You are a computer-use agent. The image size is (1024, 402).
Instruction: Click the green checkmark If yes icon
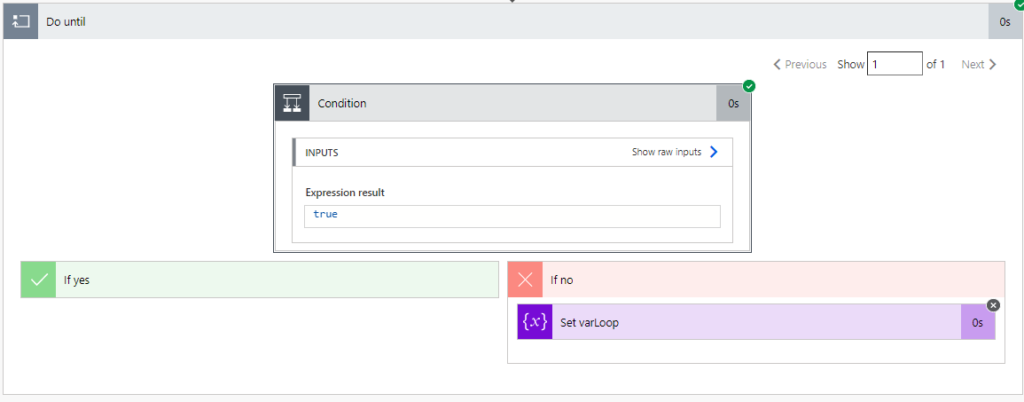39,280
